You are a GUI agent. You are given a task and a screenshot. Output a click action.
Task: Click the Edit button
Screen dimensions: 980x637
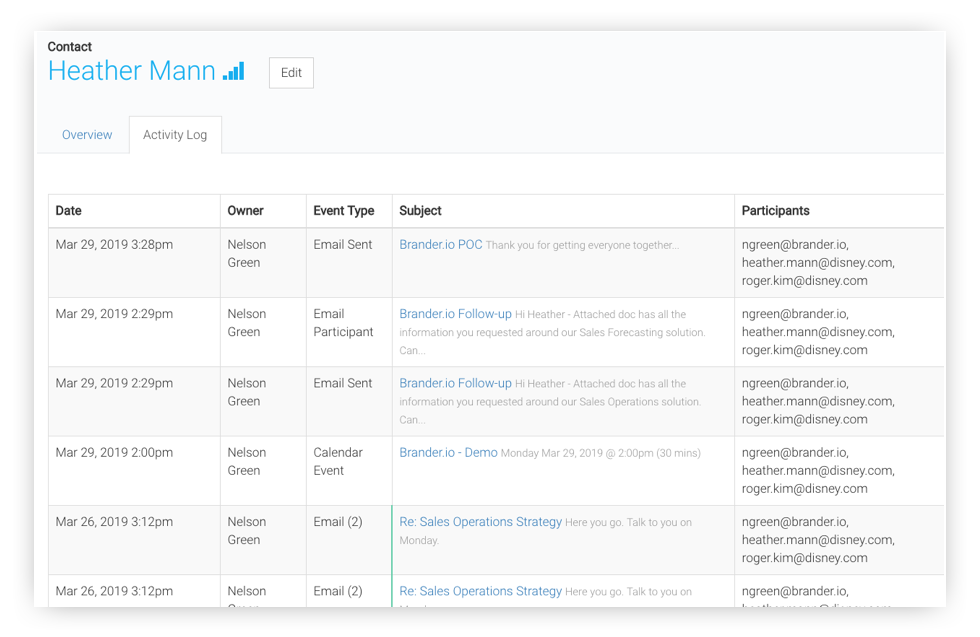tap(291, 73)
